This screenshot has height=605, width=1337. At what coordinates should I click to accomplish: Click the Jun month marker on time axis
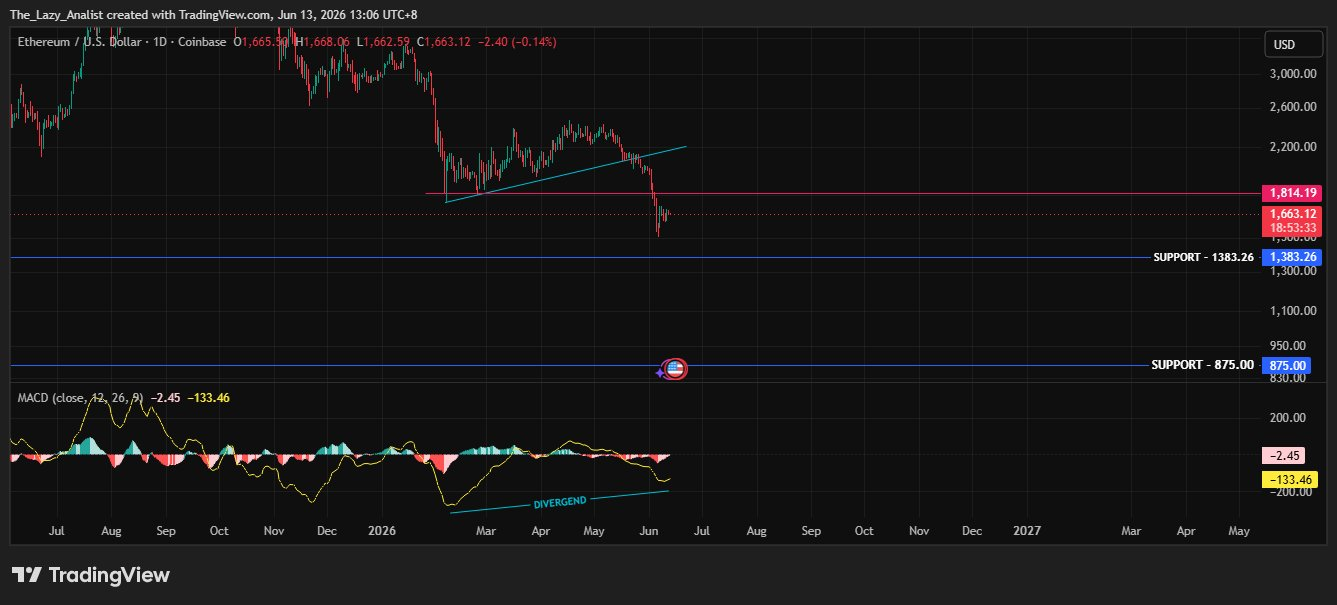click(649, 531)
